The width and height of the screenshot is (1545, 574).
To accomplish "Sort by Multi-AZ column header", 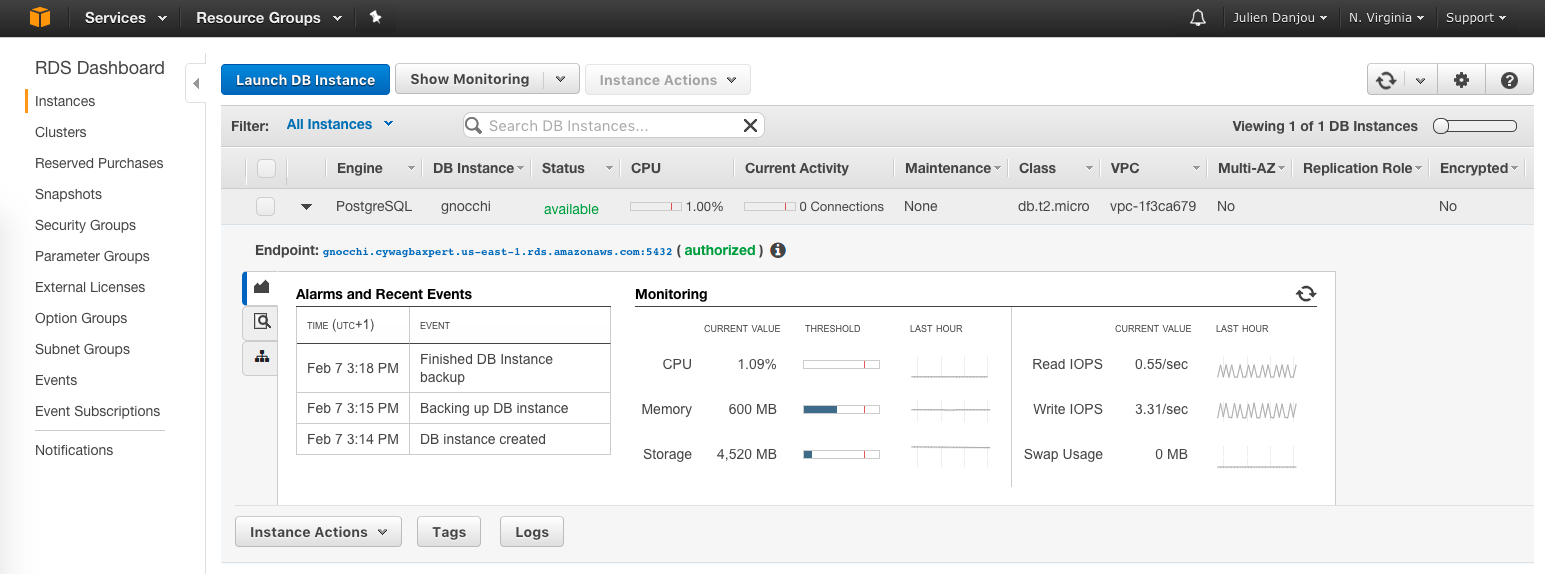I will click(1249, 168).
